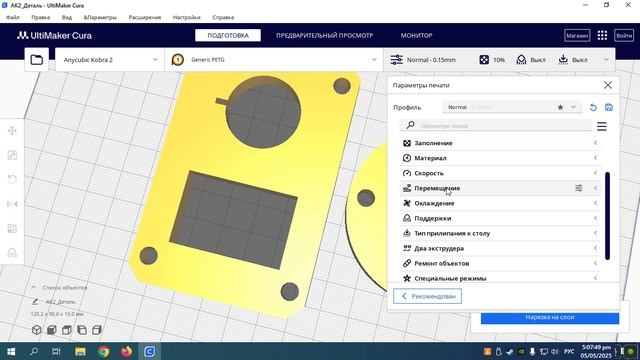Click the infill 10% icon in settings bar
The width and height of the screenshot is (640, 360).
[484, 60]
